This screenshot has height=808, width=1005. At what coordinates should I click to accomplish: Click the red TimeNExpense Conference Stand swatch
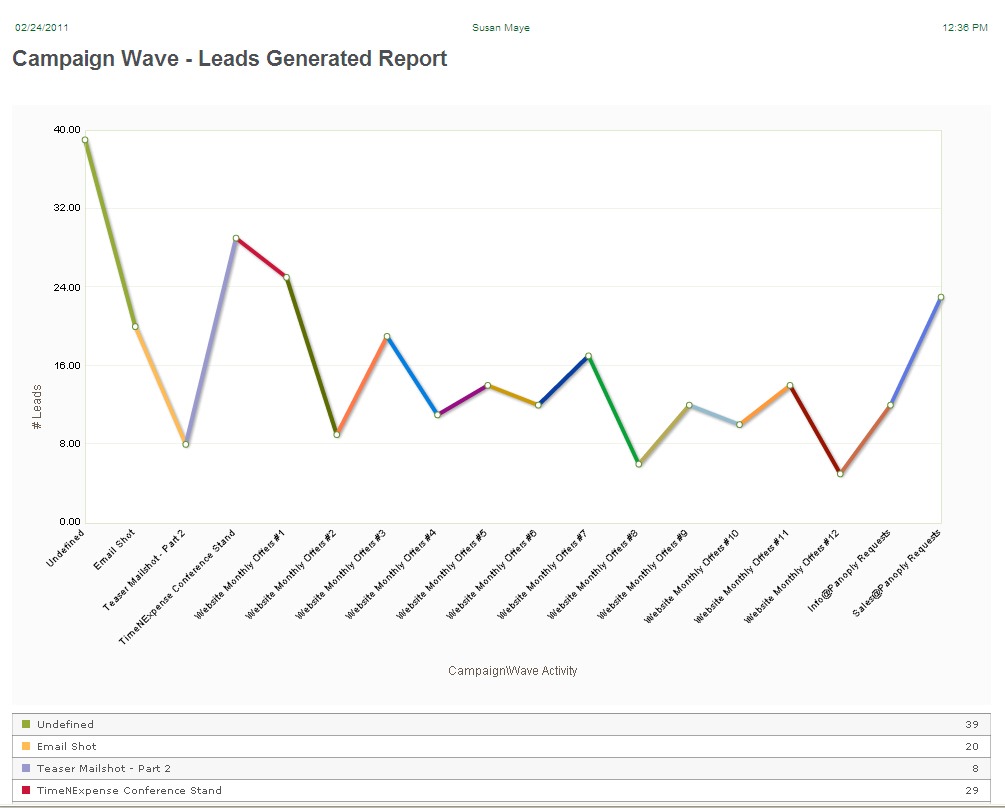coord(26,790)
